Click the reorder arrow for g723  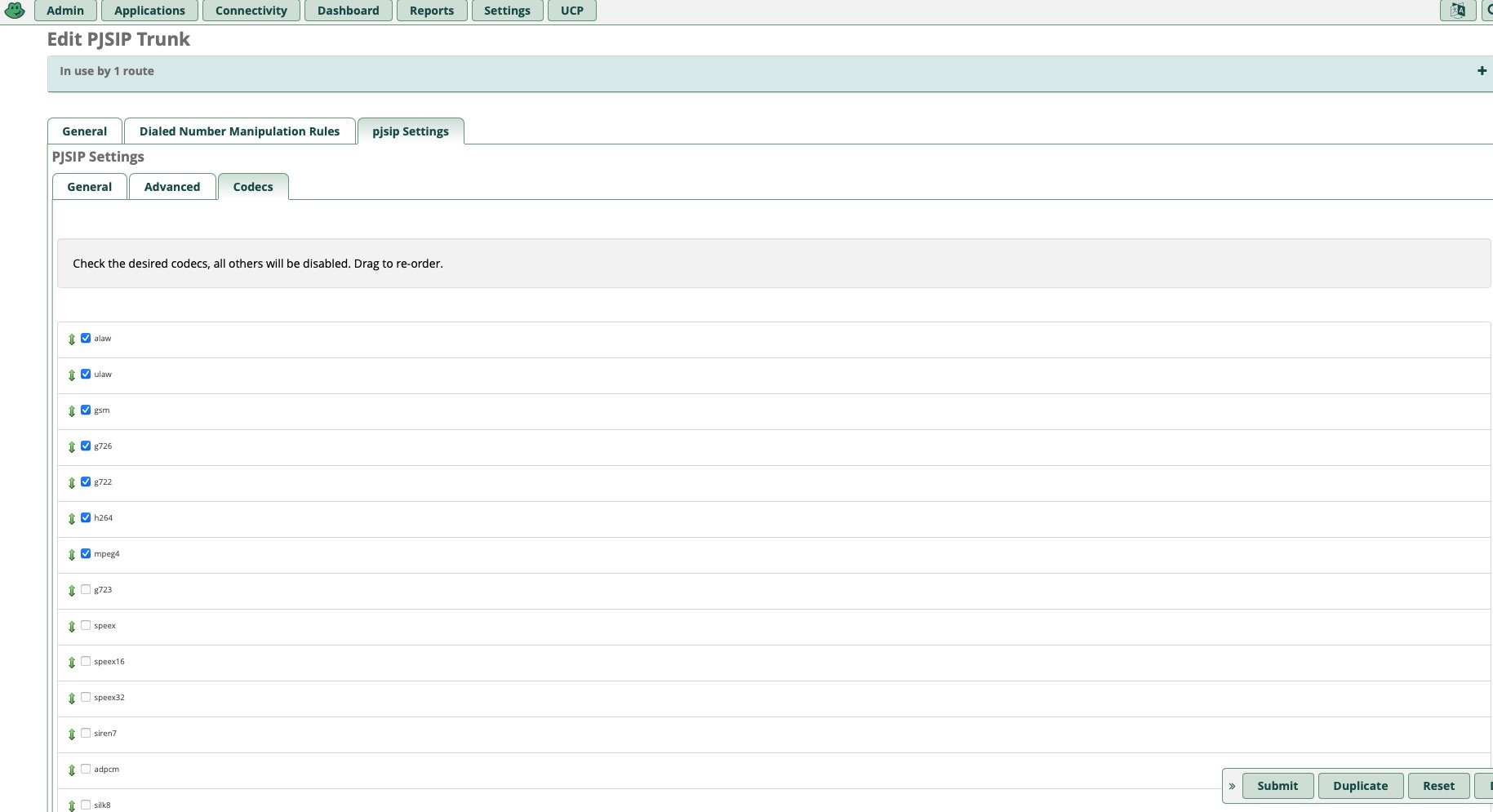72,591
